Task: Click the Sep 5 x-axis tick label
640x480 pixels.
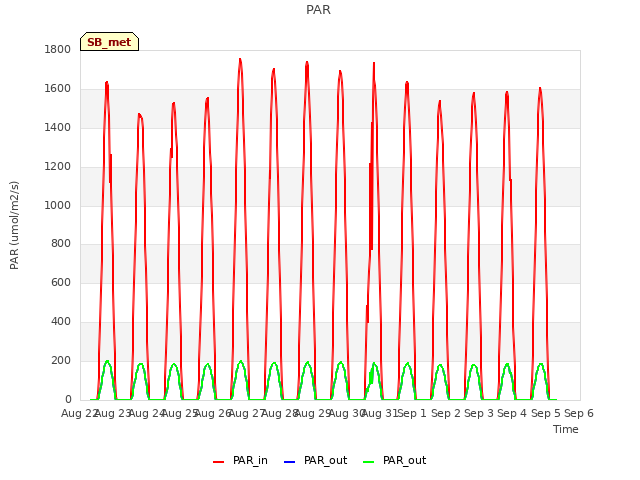Action: 546,413
